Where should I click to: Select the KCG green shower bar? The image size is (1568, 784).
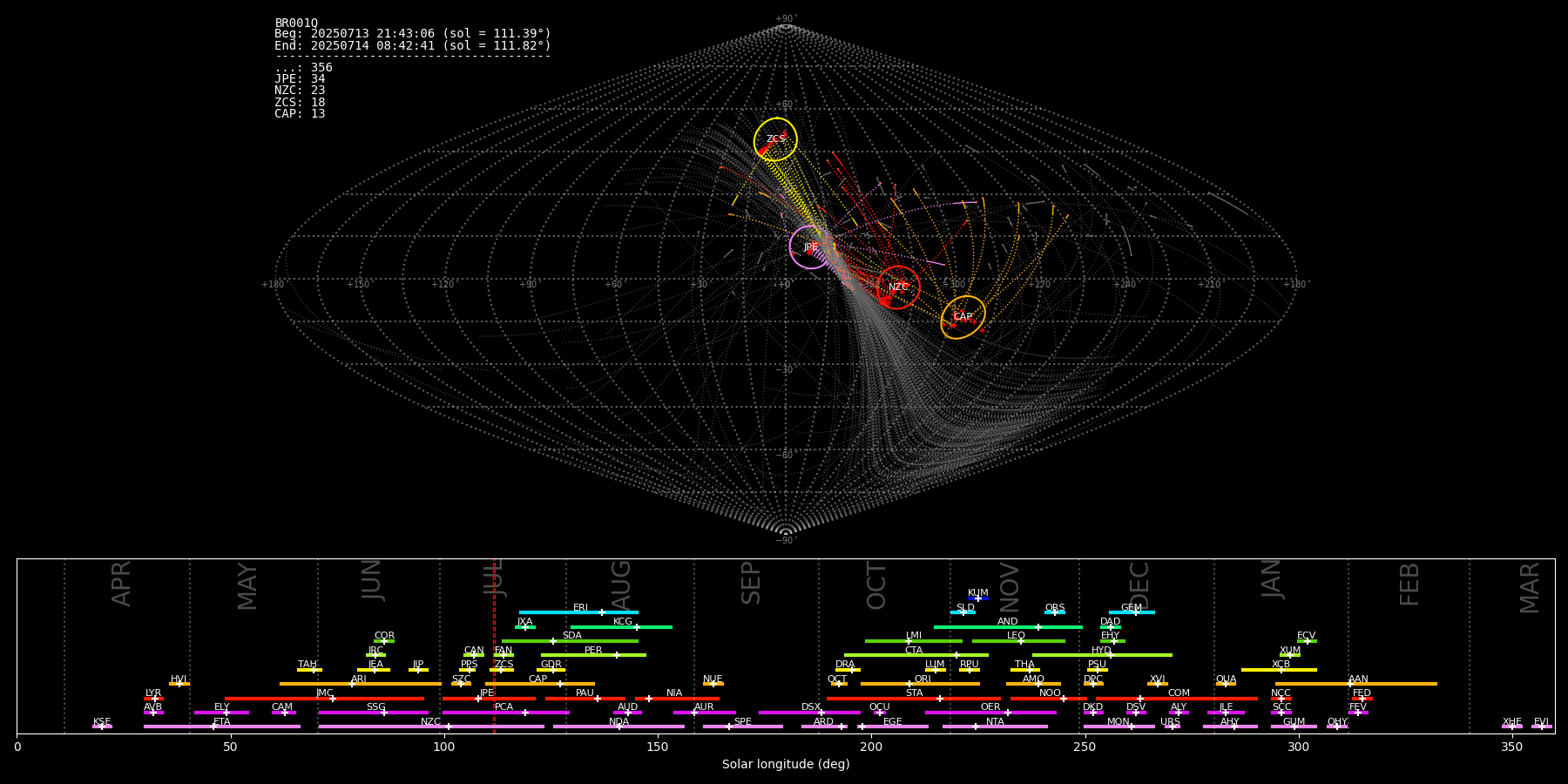621,627
